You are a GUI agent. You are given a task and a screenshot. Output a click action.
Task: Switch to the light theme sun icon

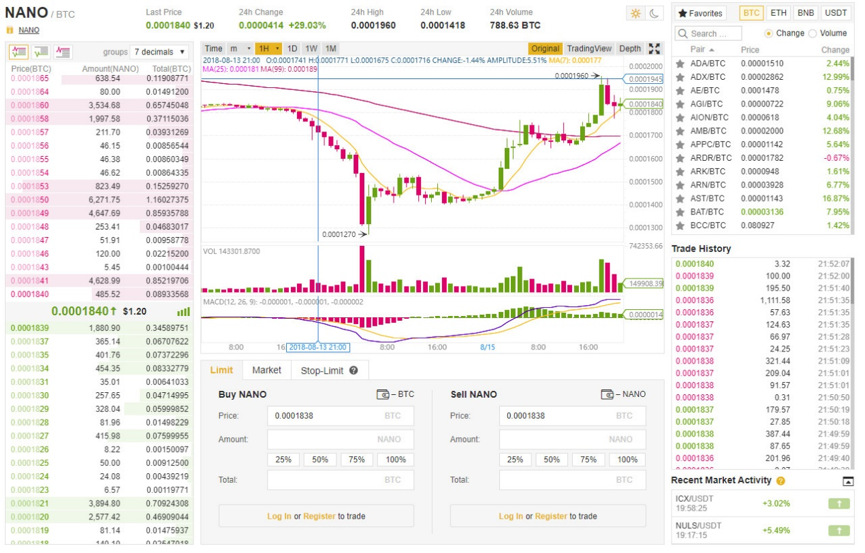pos(636,14)
